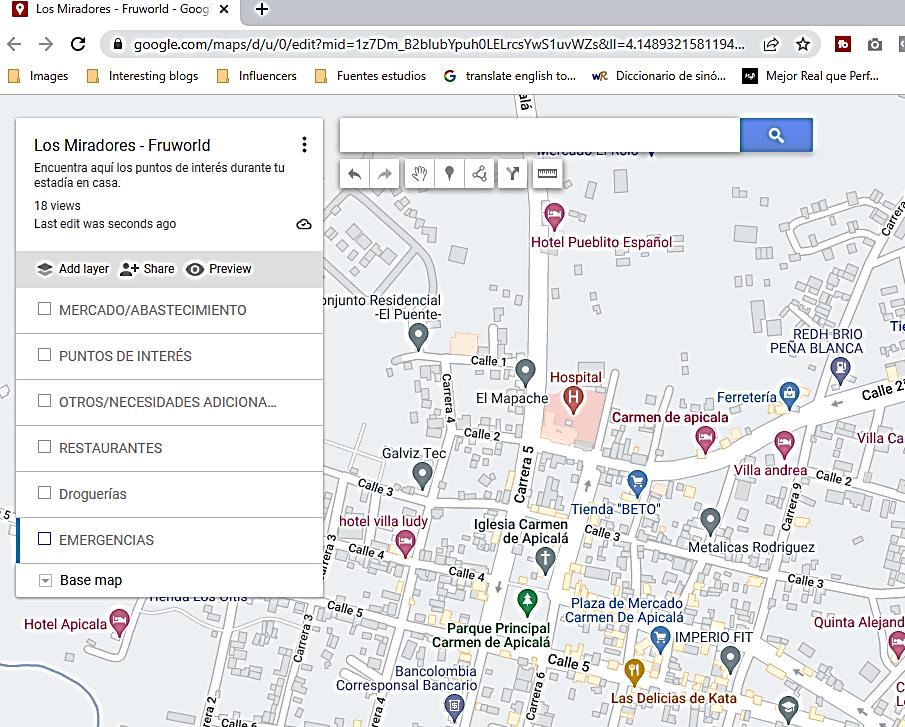905x727 pixels.
Task: Open the Mejor Real que Perf... bookmark
Action: pos(810,76)
